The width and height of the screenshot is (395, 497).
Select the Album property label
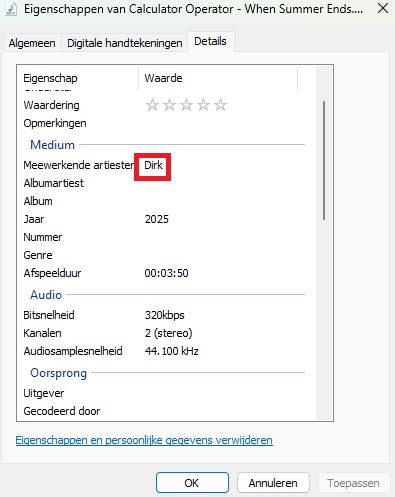[x=38, y=201]
